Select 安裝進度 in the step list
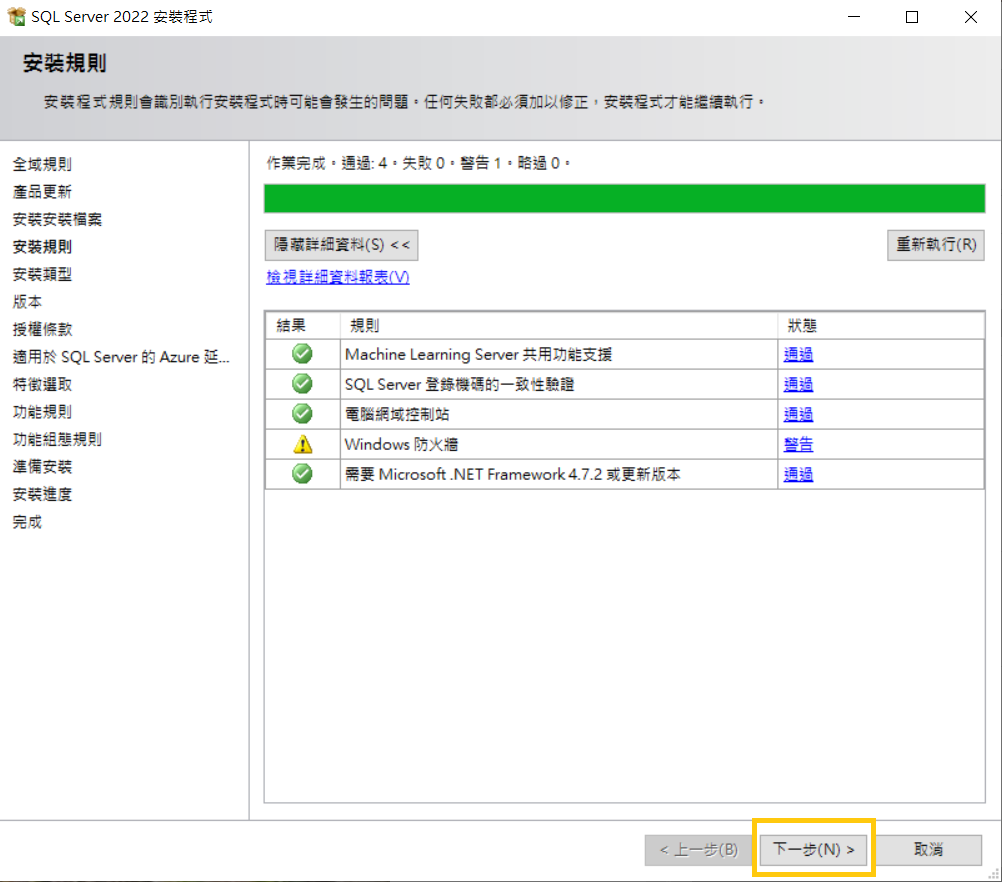The width and height of the screenshot is (1002, 882). [x=42, y=494]
